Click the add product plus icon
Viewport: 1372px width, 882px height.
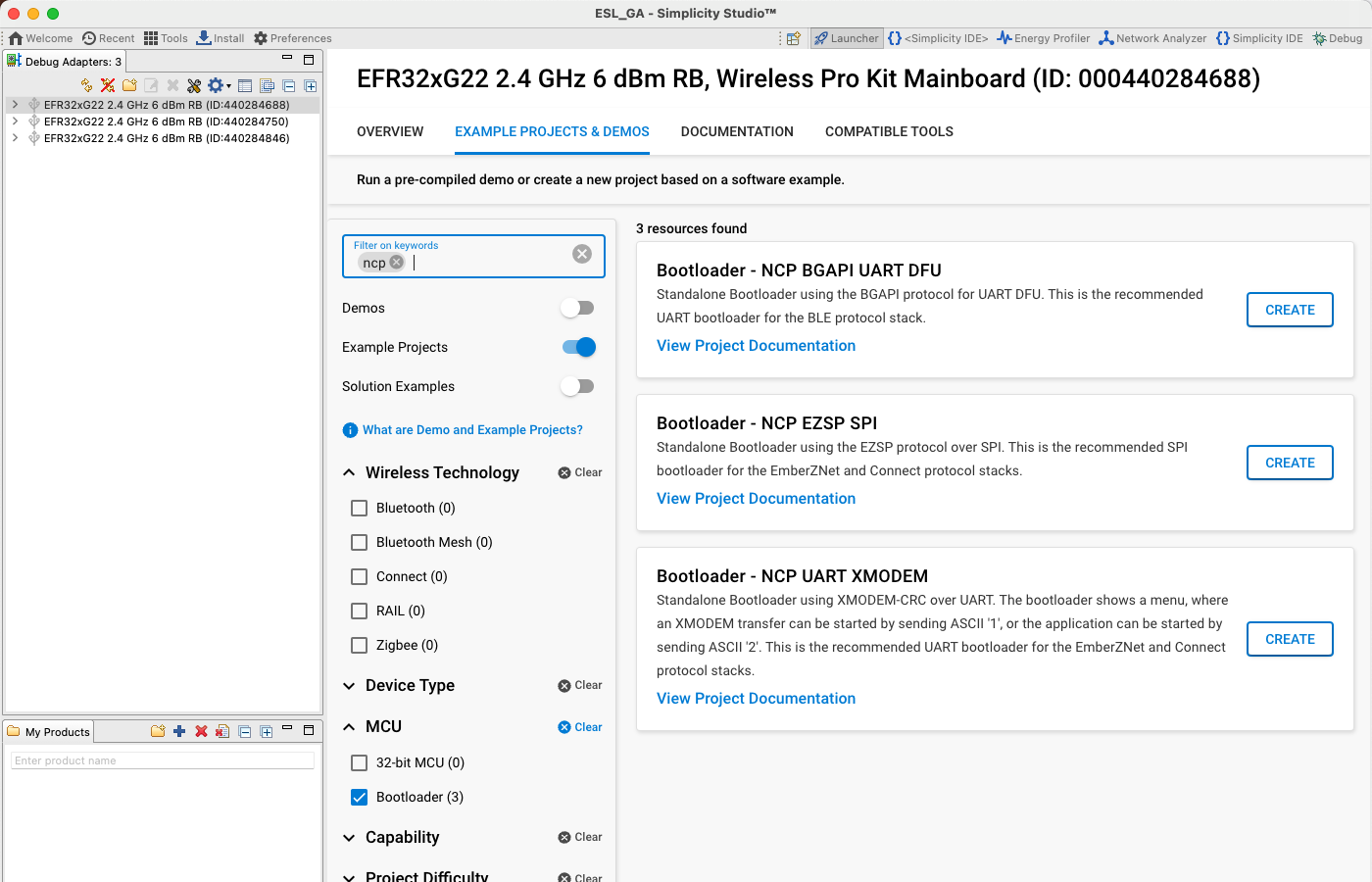coord(179,731)
